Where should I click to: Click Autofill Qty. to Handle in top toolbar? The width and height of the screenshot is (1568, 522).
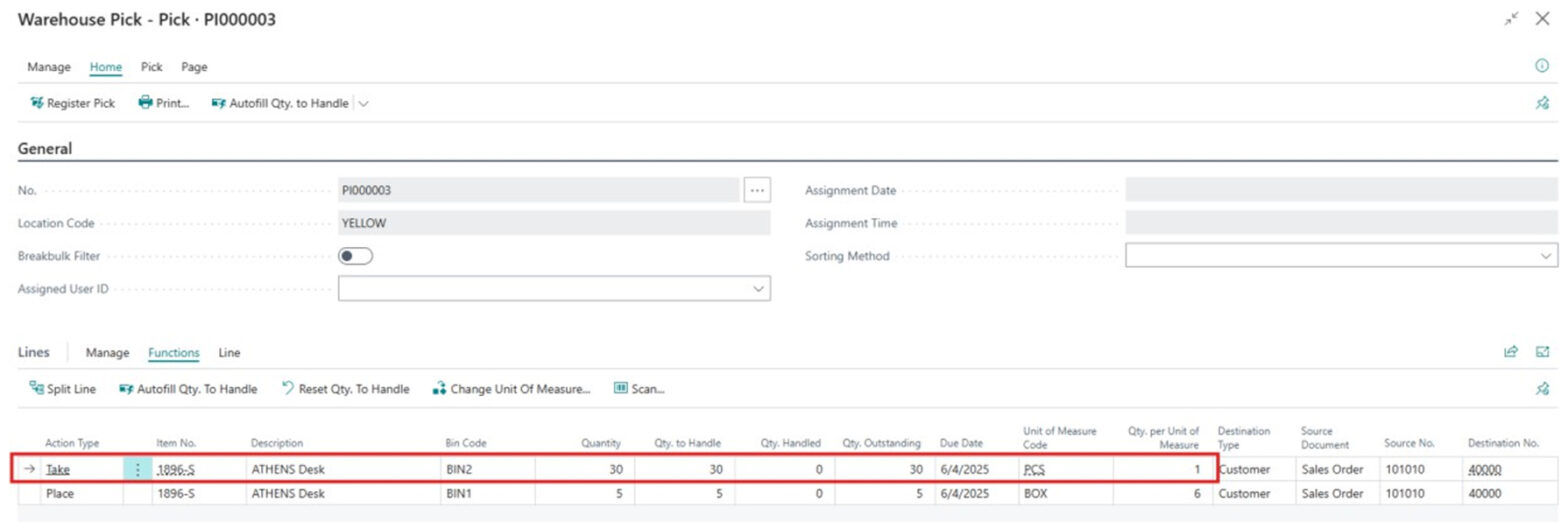pyautogui.click(x=280, y=103)
